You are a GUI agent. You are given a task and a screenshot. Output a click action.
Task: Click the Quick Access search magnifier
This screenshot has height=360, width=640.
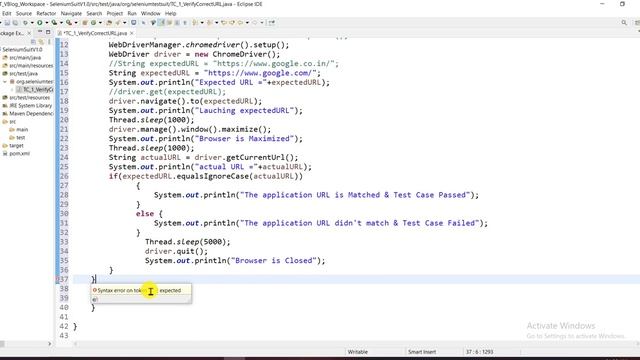[624, 23]
